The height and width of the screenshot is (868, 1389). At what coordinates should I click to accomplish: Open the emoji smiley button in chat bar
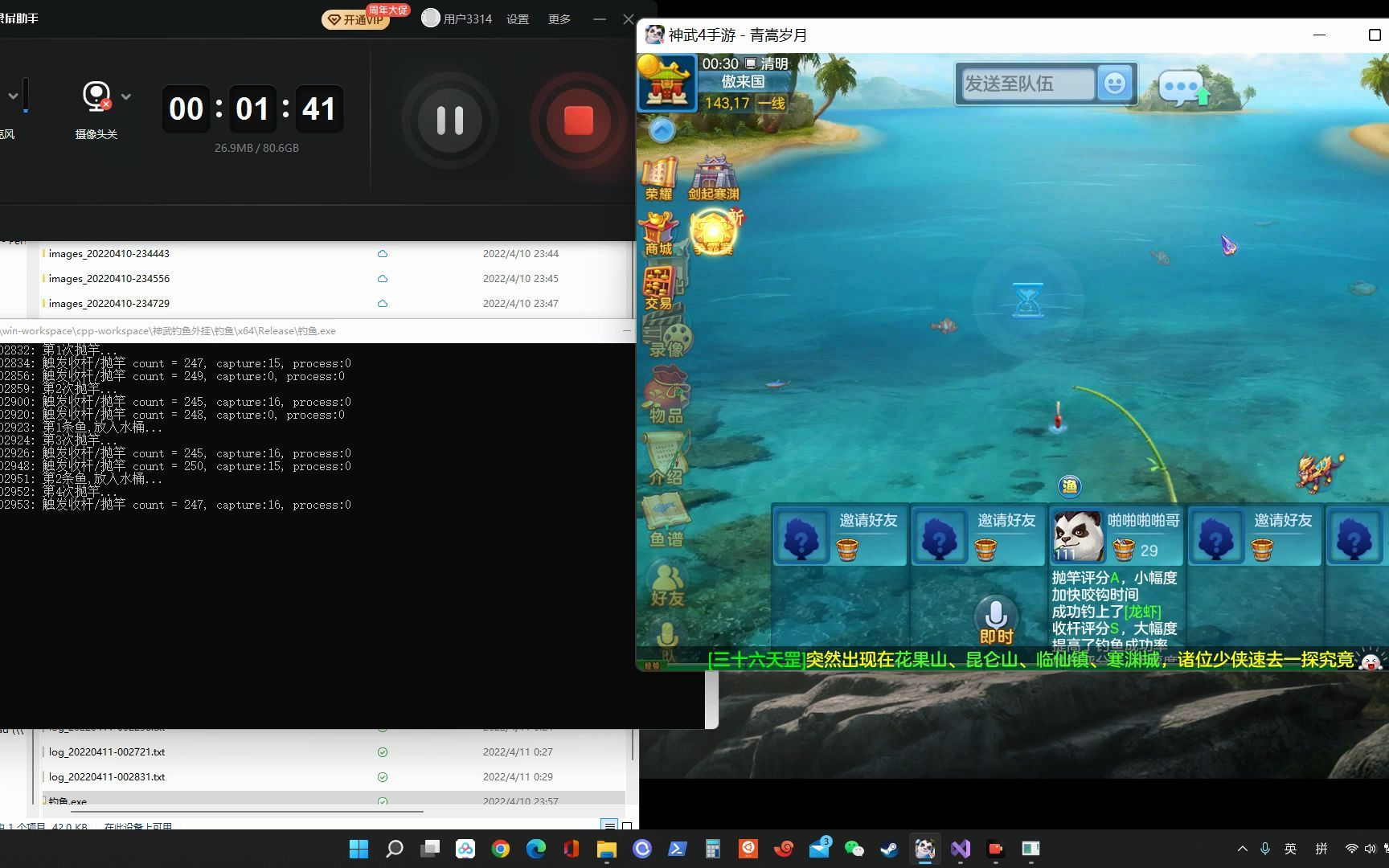click(1115, 84)
